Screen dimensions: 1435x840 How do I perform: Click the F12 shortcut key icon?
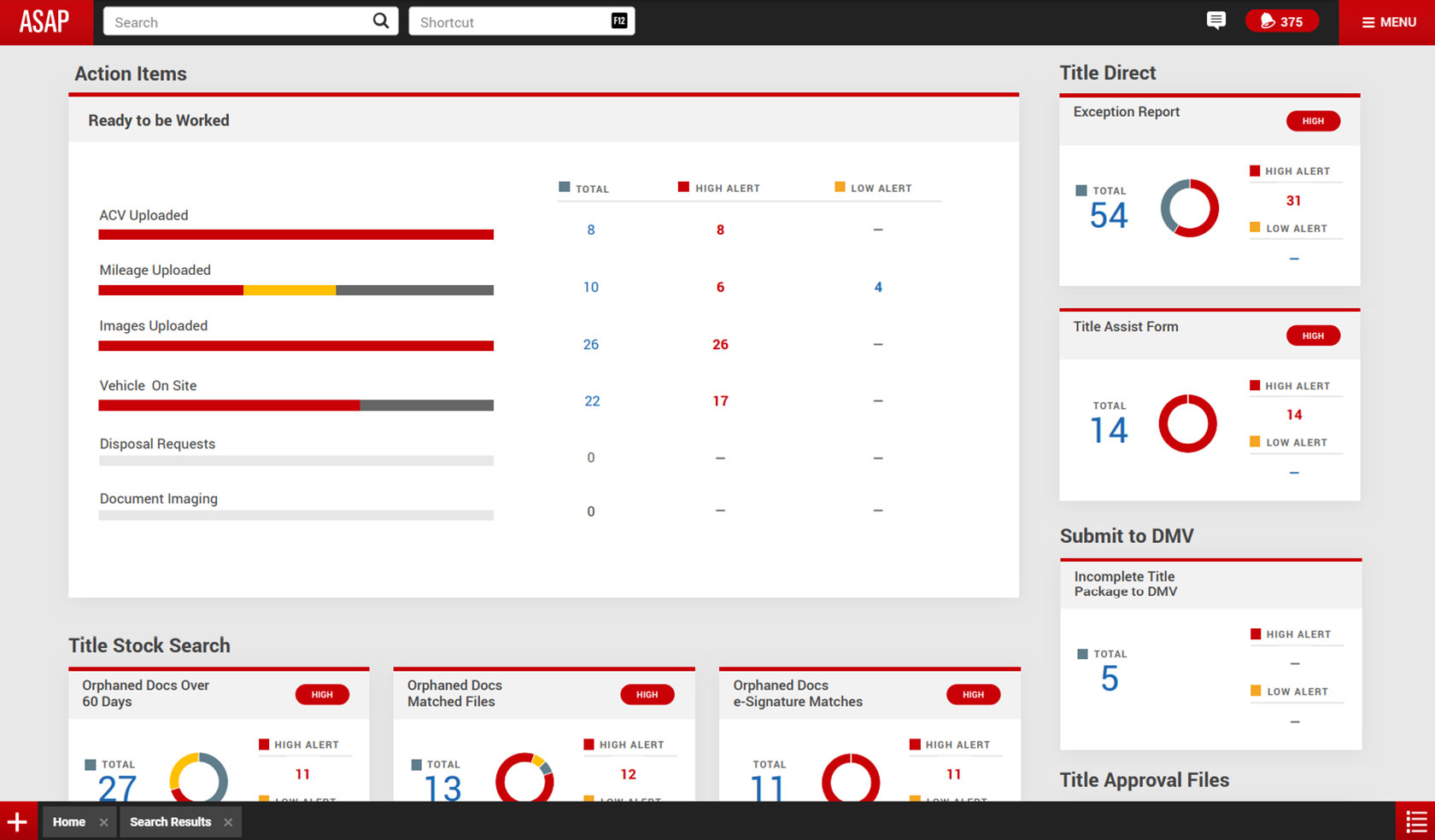(x=619, y=21)
